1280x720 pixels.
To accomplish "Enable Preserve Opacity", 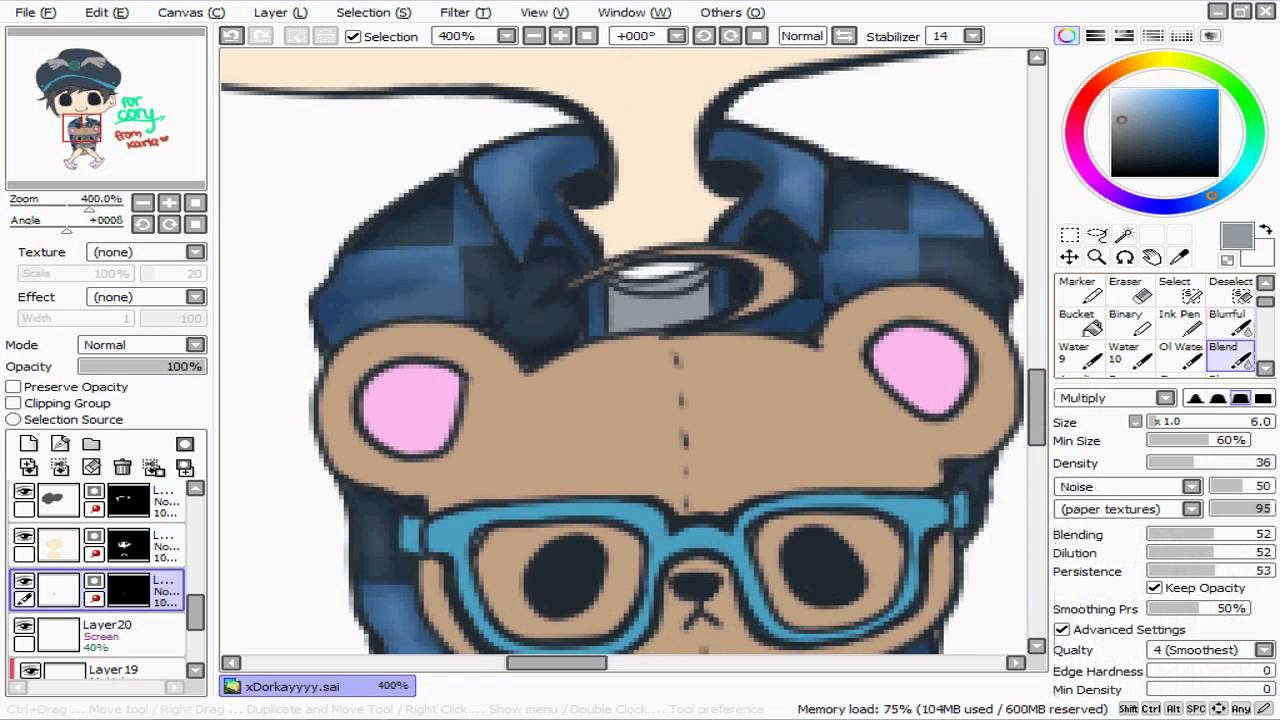I will pos(14,387).
